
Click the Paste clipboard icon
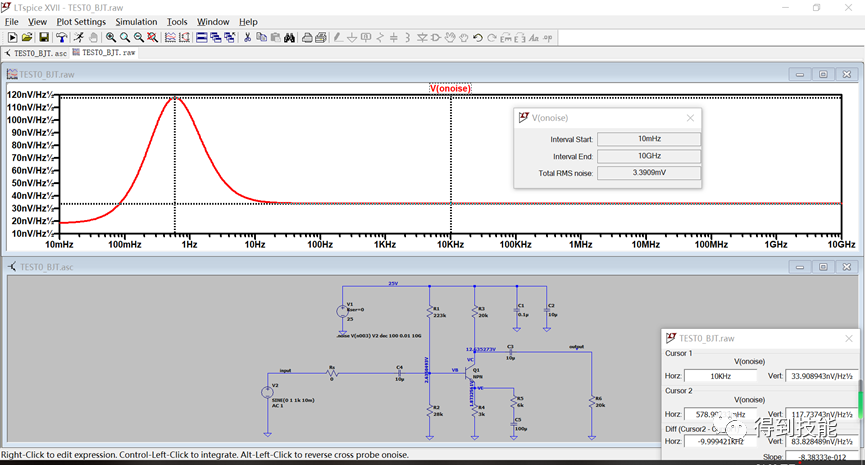(275, 38)
